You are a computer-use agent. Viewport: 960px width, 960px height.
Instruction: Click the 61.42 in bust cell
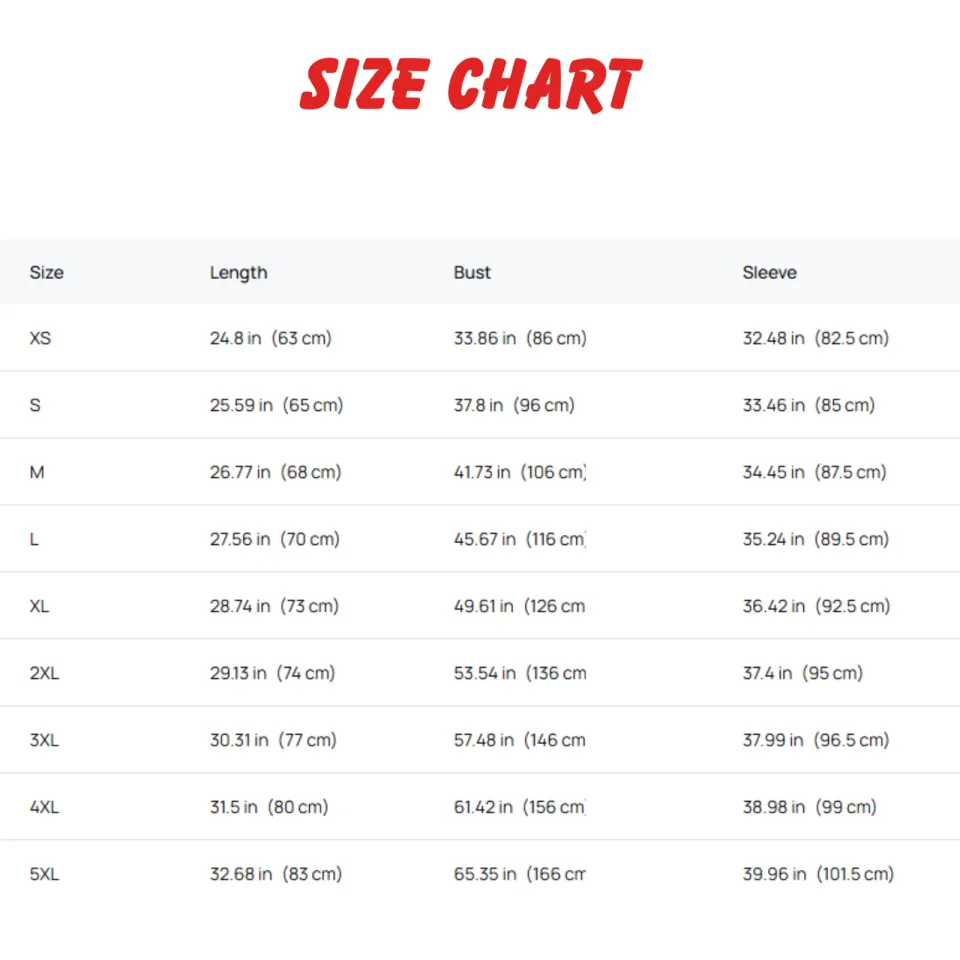(x=519, y=807)
